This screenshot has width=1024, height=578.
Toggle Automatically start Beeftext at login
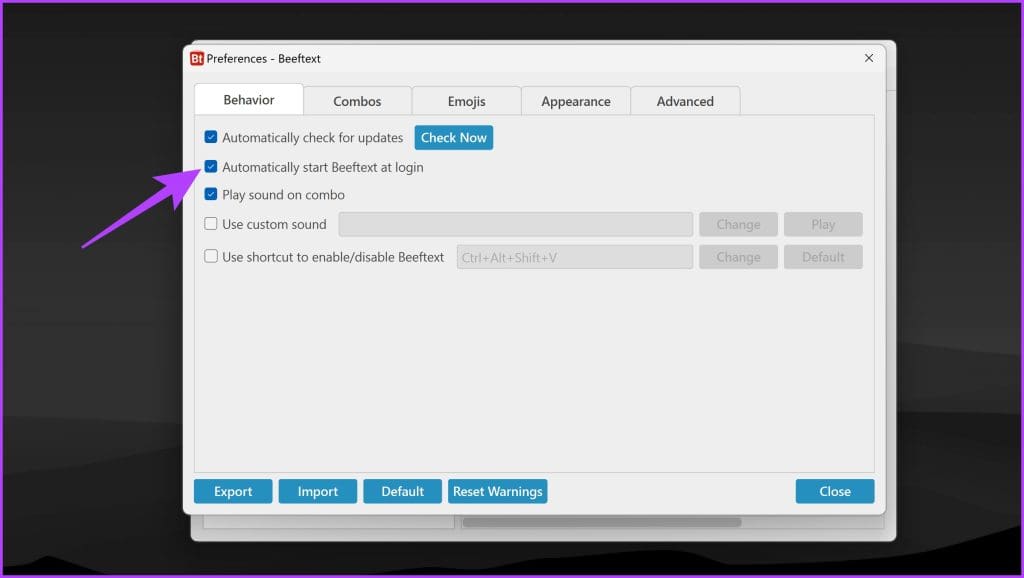pyautogui.click(x=211, y=167)
